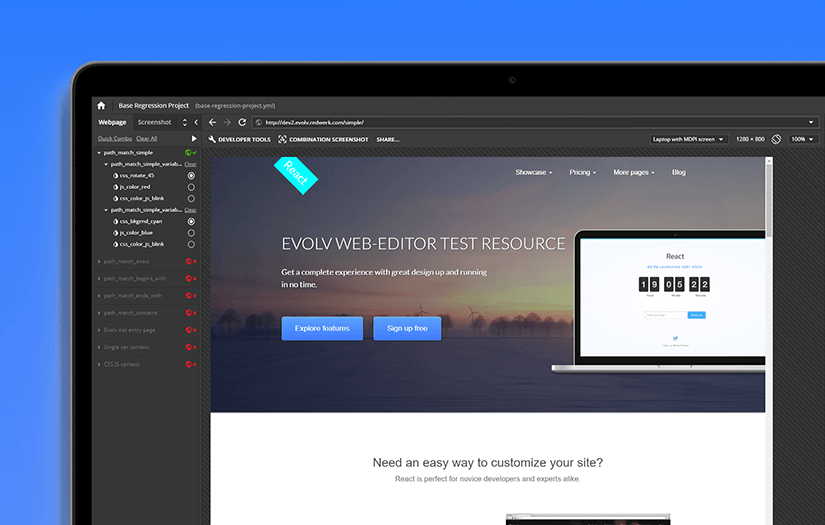
Task: Click the red status icon for path_match_ends_with
Action: pyautogui.click(x=190, y=296)
